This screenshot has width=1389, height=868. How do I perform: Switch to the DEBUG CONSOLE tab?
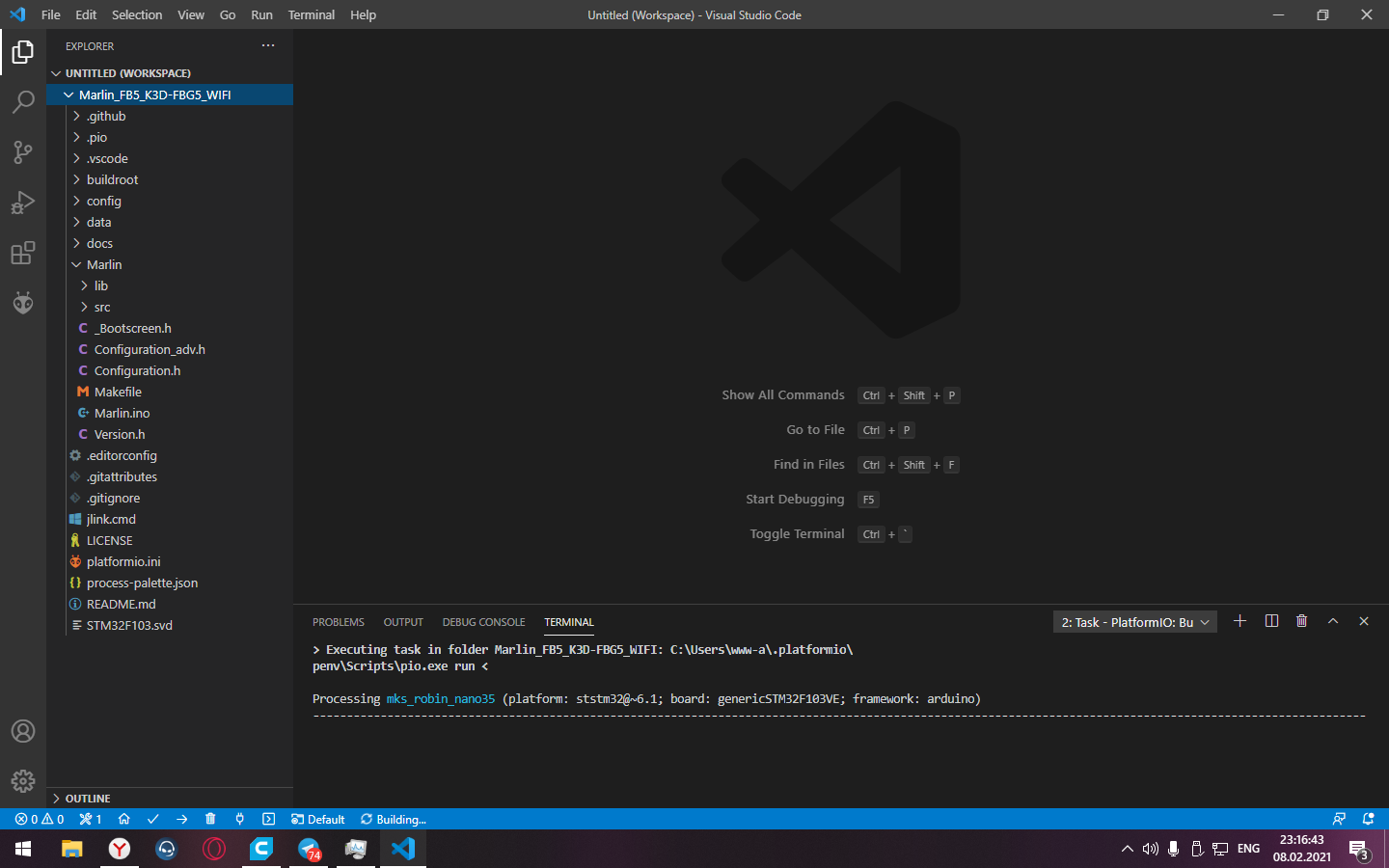point(484,622)
